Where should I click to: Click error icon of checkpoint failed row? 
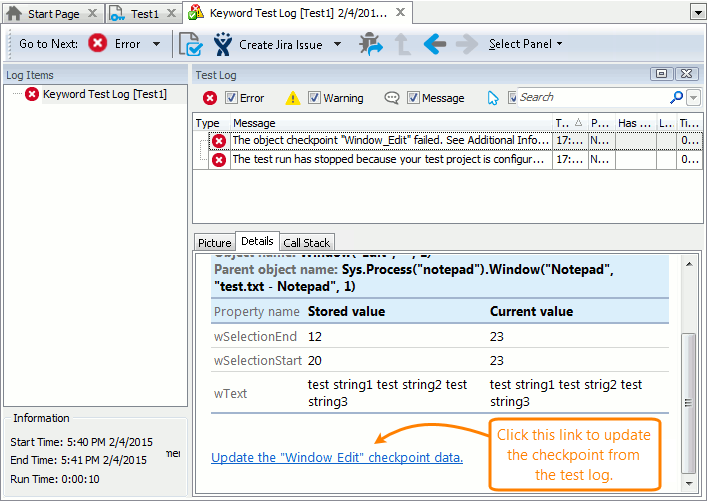point(219,141)
